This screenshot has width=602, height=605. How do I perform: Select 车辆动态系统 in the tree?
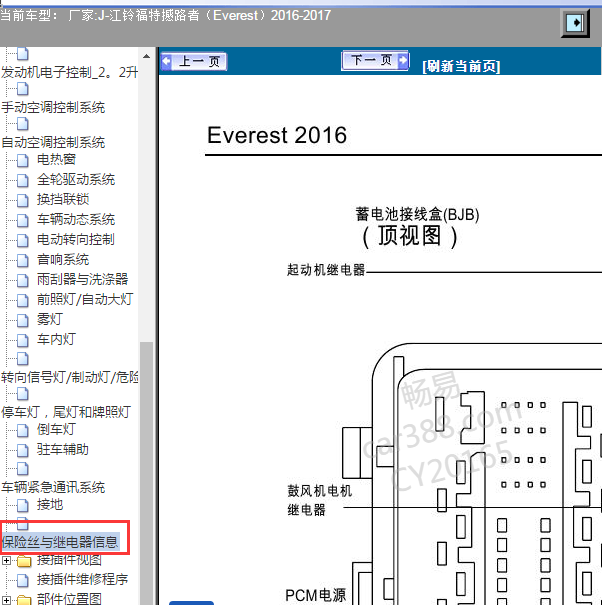76,220
